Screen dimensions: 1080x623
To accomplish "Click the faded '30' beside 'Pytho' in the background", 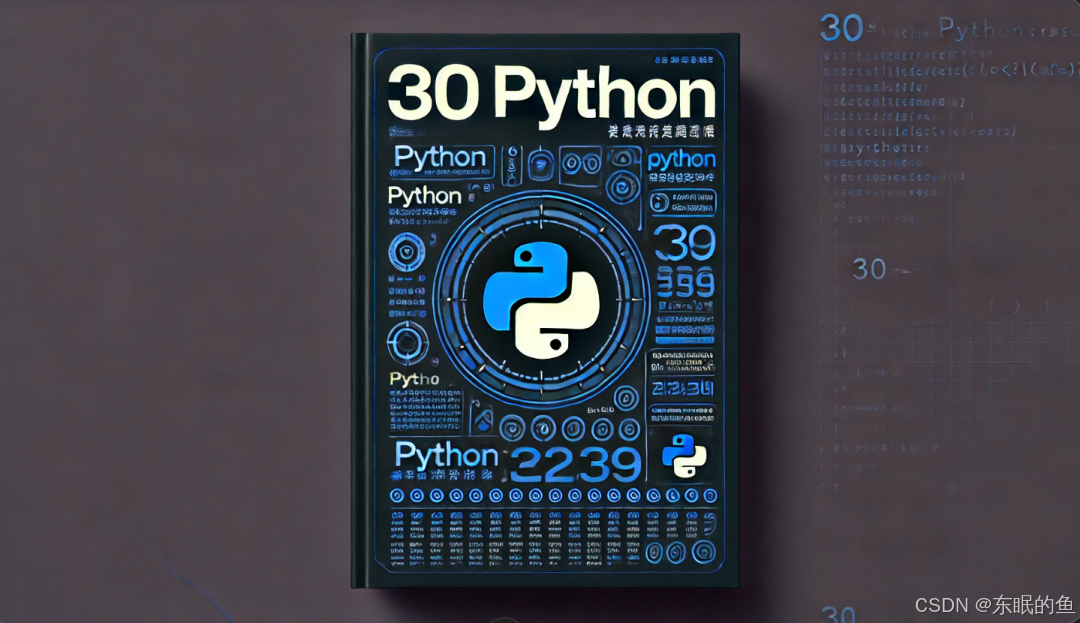I will tap(841, 29).
